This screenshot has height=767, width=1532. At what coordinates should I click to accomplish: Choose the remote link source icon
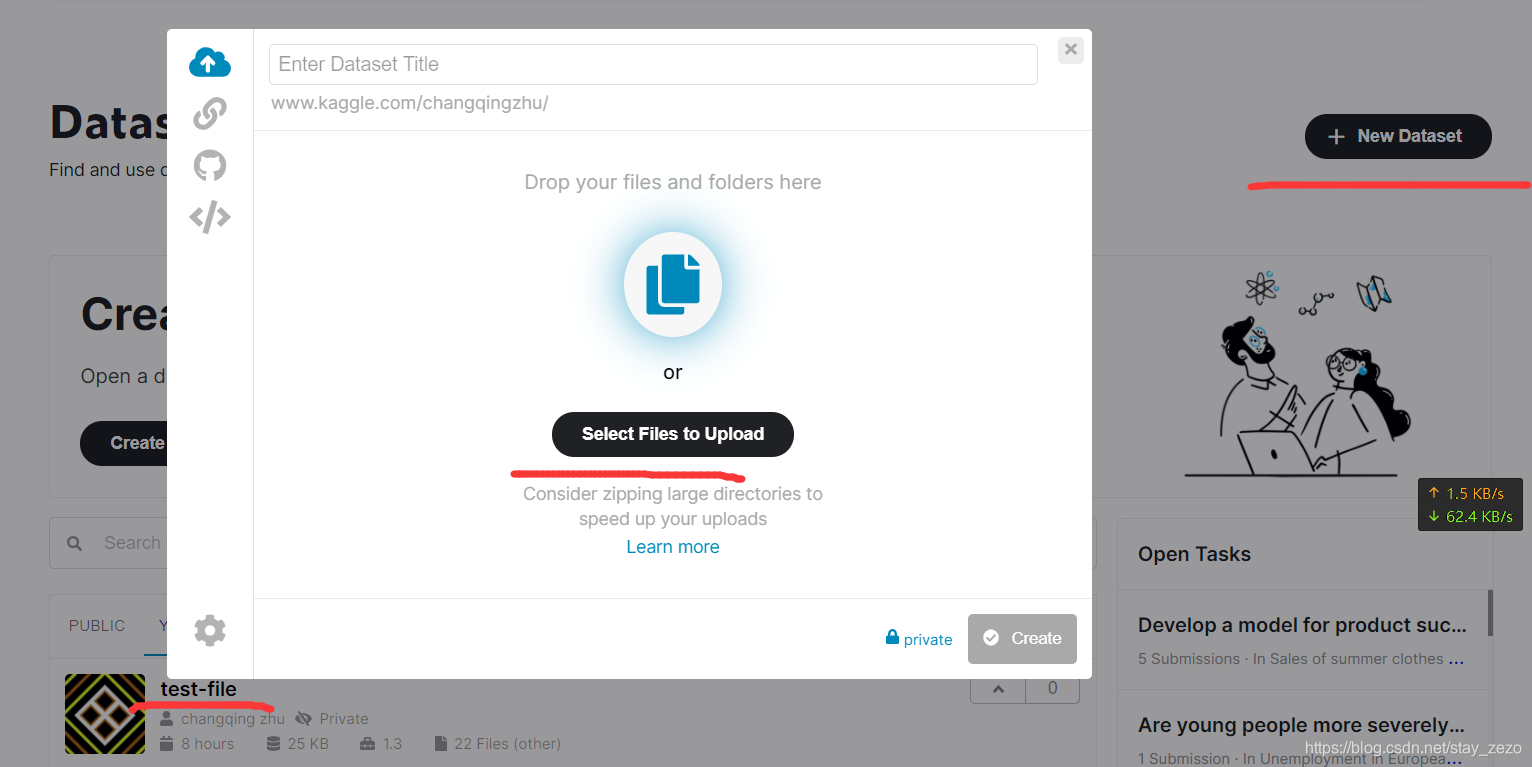click(x=210, y=114)
